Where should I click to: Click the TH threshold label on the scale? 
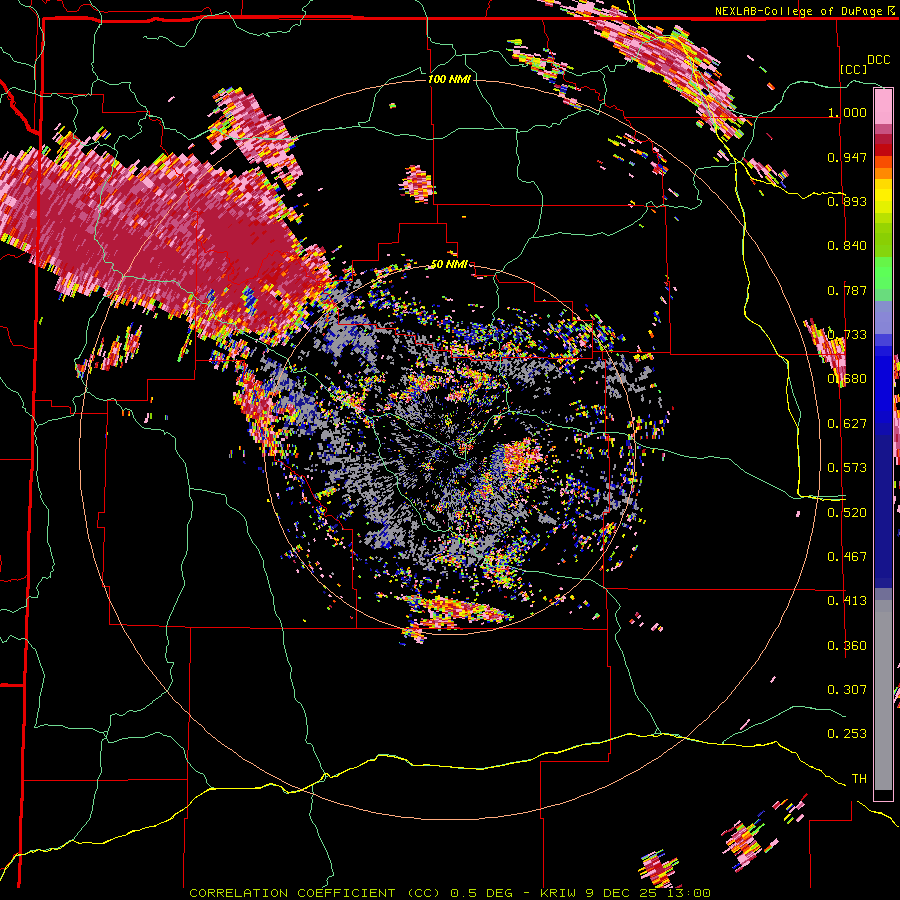(x=859, y=779)
